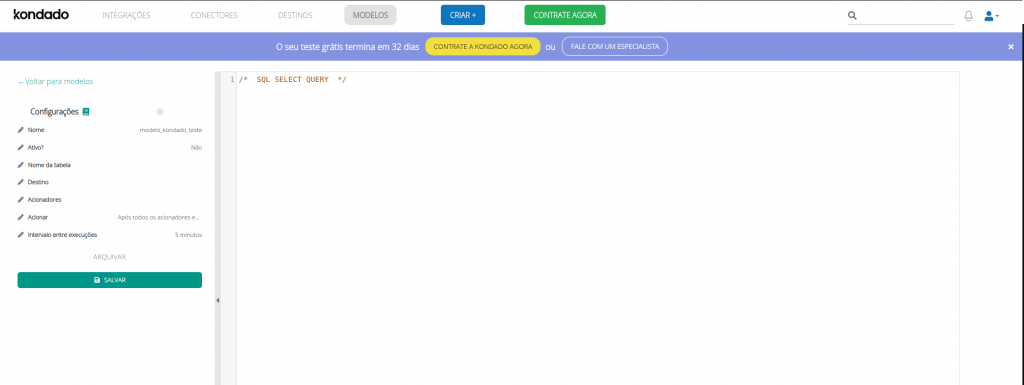Click pencil icon for Intervalo entre execuções
This screenshot has height=385, width=1024.
coord(21,234)
